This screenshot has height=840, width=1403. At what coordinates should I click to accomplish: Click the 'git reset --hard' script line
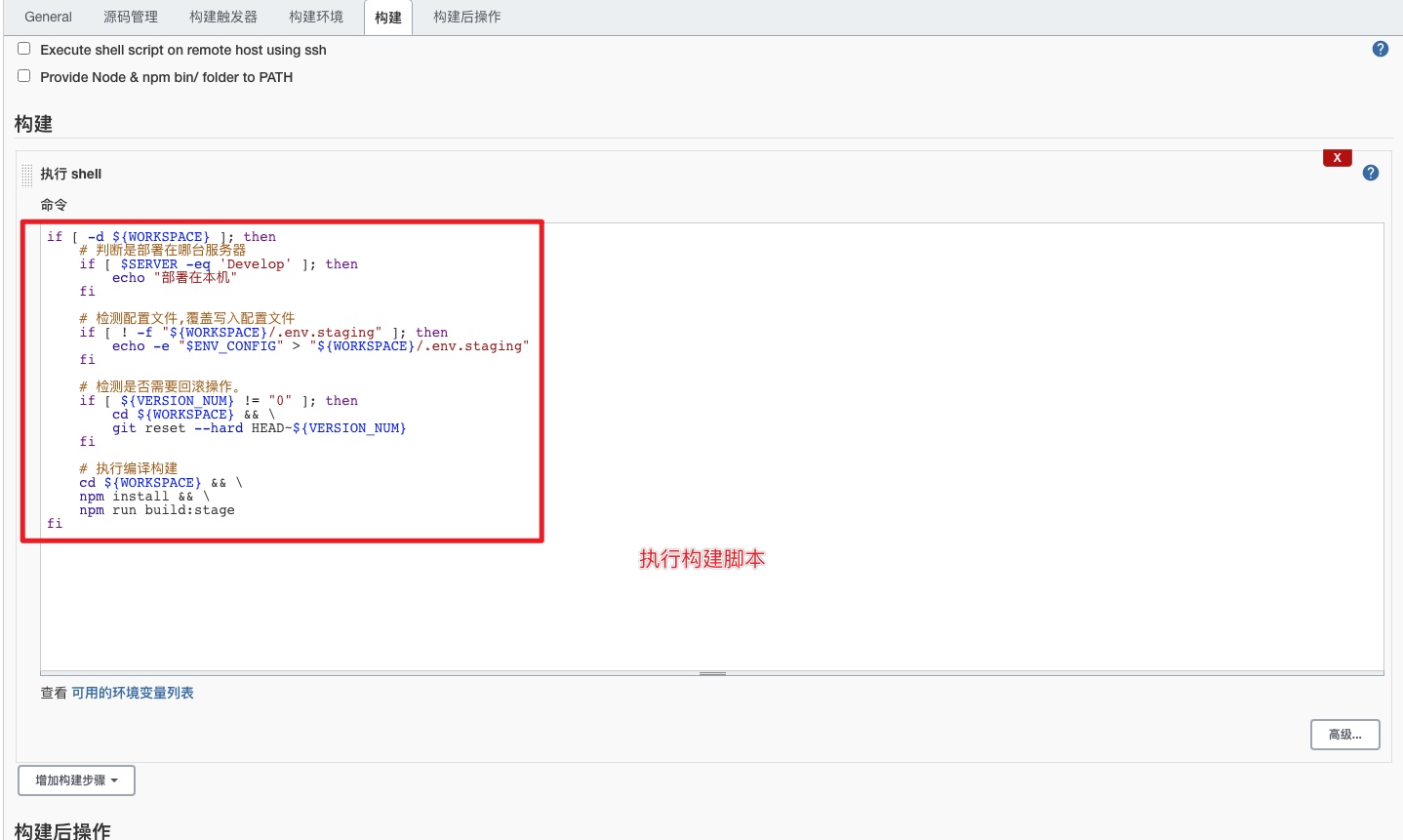(x=259, y=428)
